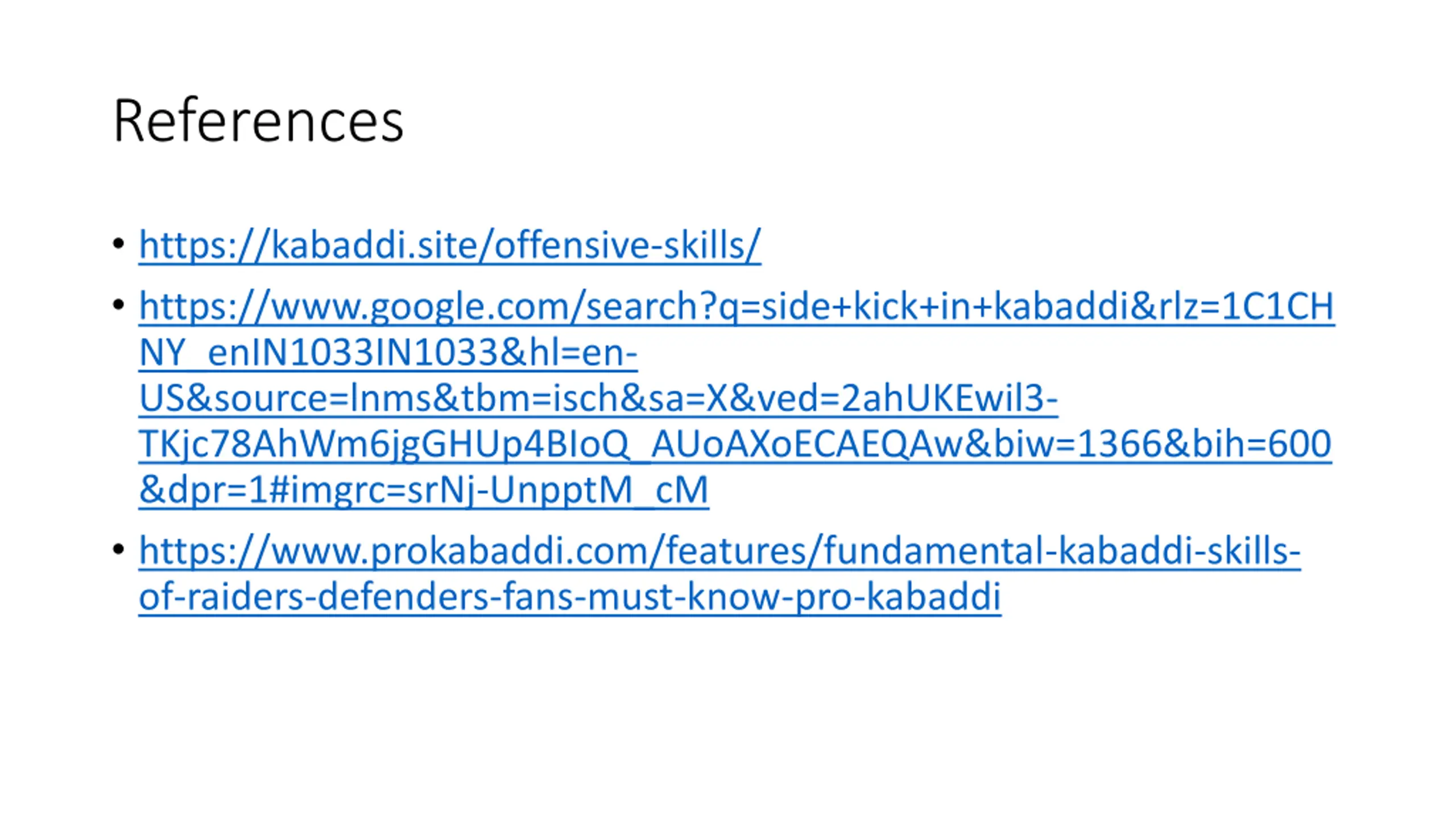Click the link line starting with US&source=lnms
This screenshot has height=819, width=1456.
coord(598,398)
